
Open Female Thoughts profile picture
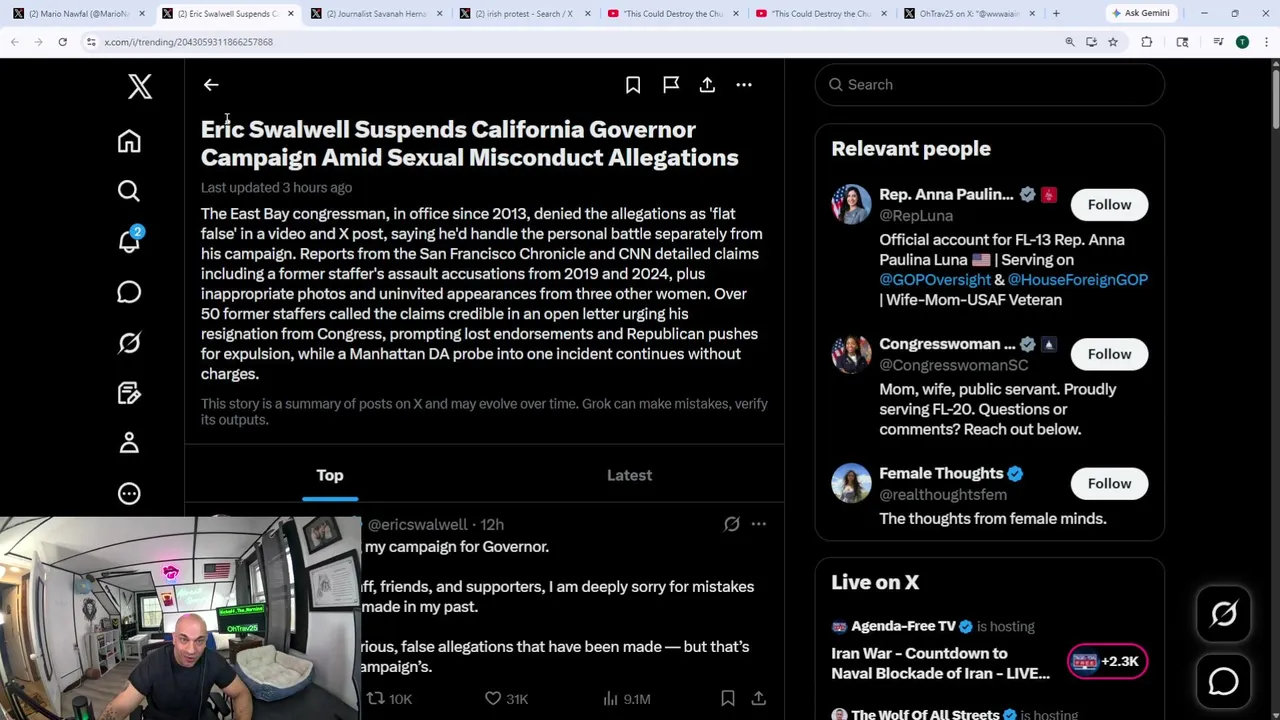point(851,483)
